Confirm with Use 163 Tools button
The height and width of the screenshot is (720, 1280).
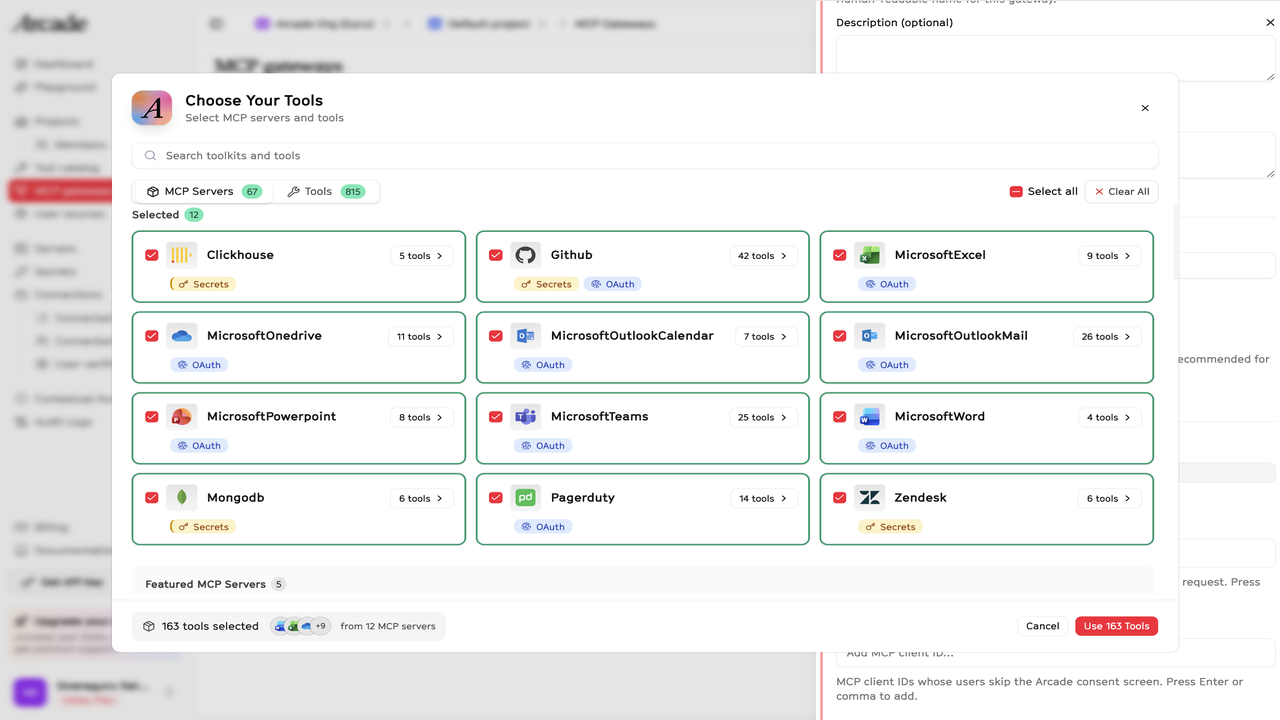click(x=1116, y=626)
